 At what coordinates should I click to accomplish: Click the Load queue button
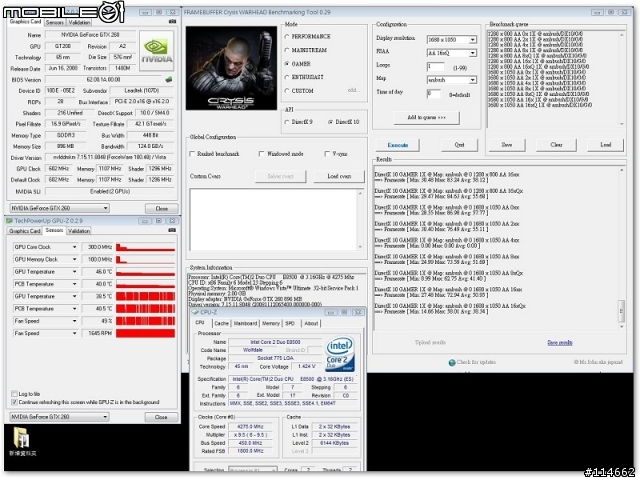[605, 145]
